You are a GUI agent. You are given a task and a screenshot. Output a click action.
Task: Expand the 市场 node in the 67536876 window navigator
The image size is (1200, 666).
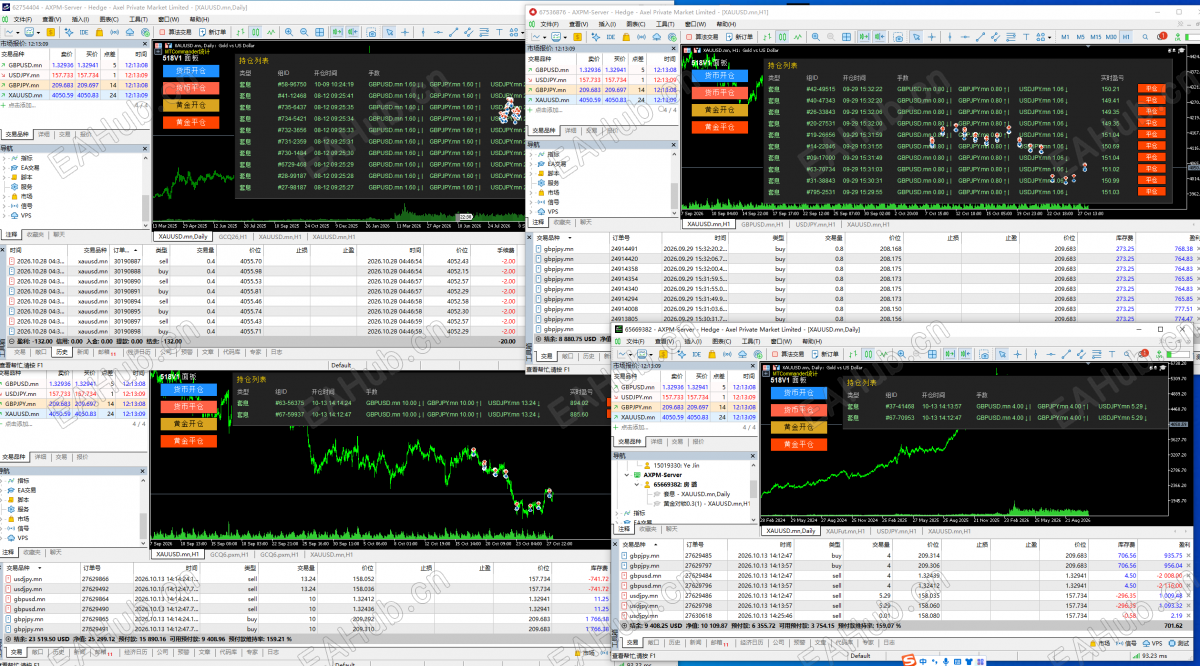533,192
